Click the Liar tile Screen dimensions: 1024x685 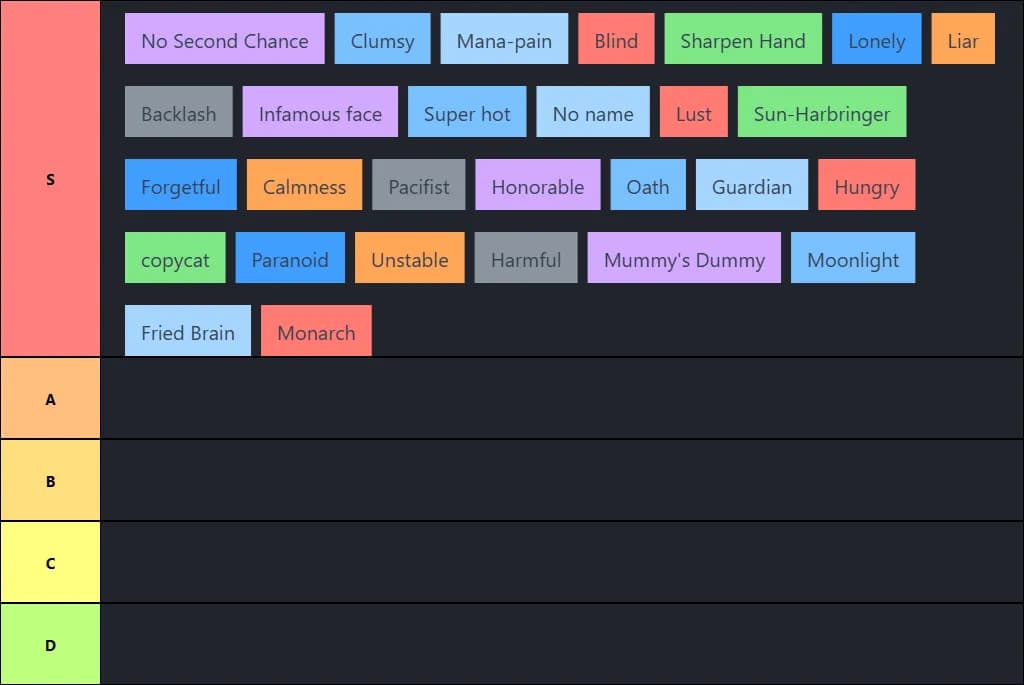962,40
